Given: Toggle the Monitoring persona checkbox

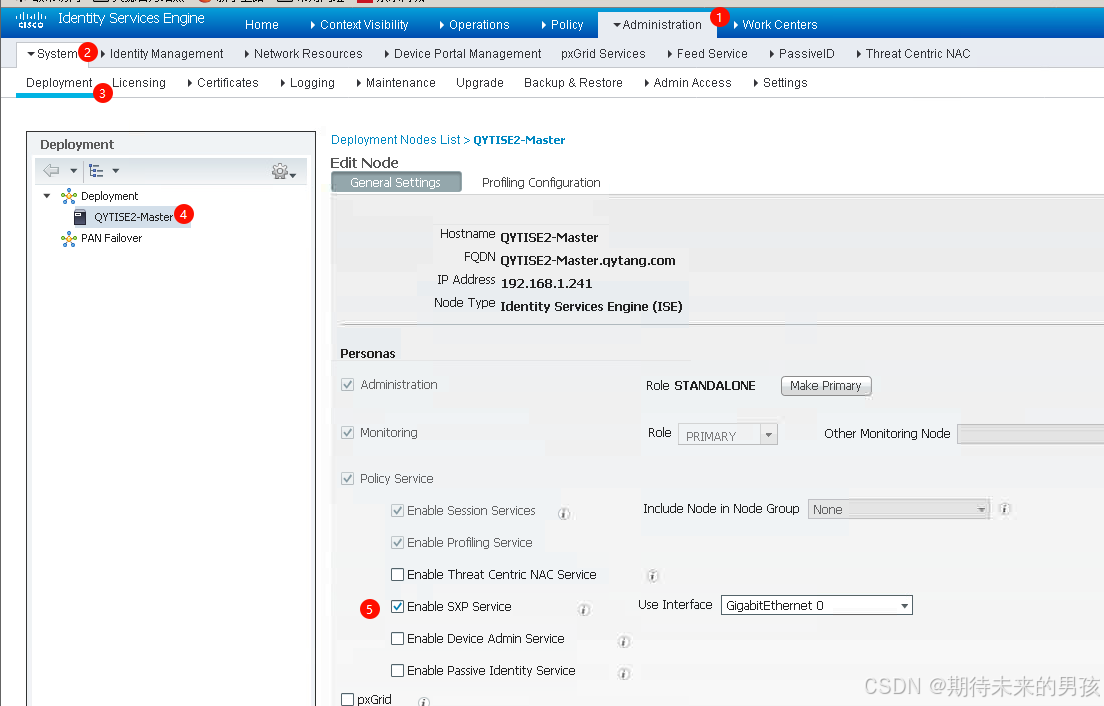Looking at the screenshot, I should [347, 432].
